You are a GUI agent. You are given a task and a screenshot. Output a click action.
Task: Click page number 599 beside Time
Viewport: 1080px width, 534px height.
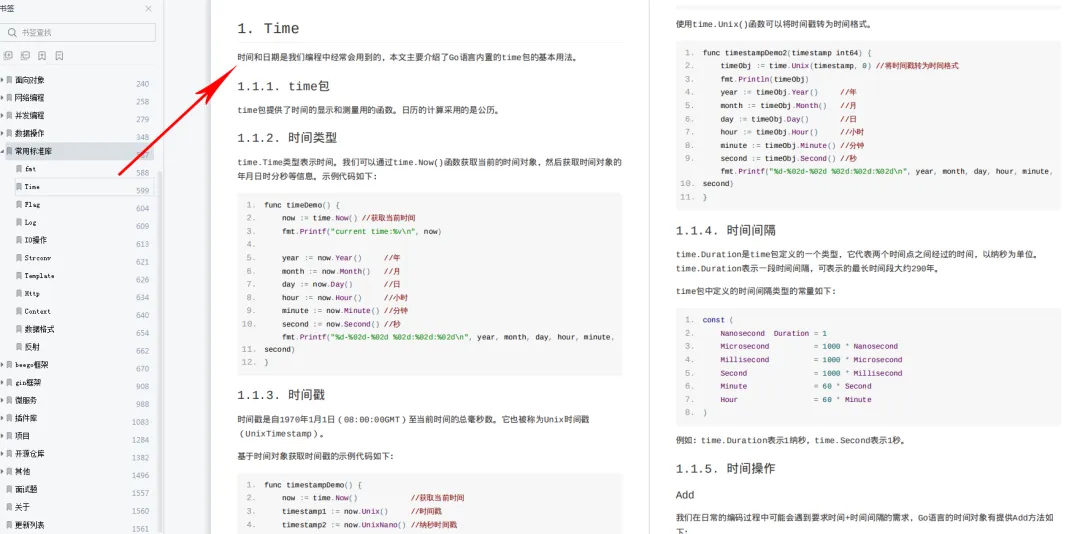tap(142, 191)
